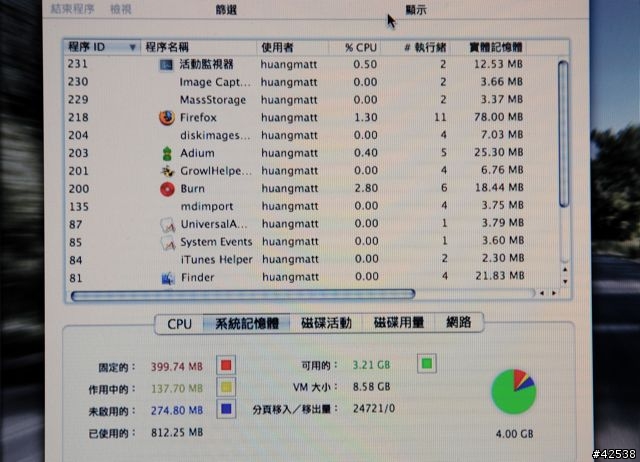Sort by the 實體記憶體 column header
The image size is (640, 462).
point(488,47)
